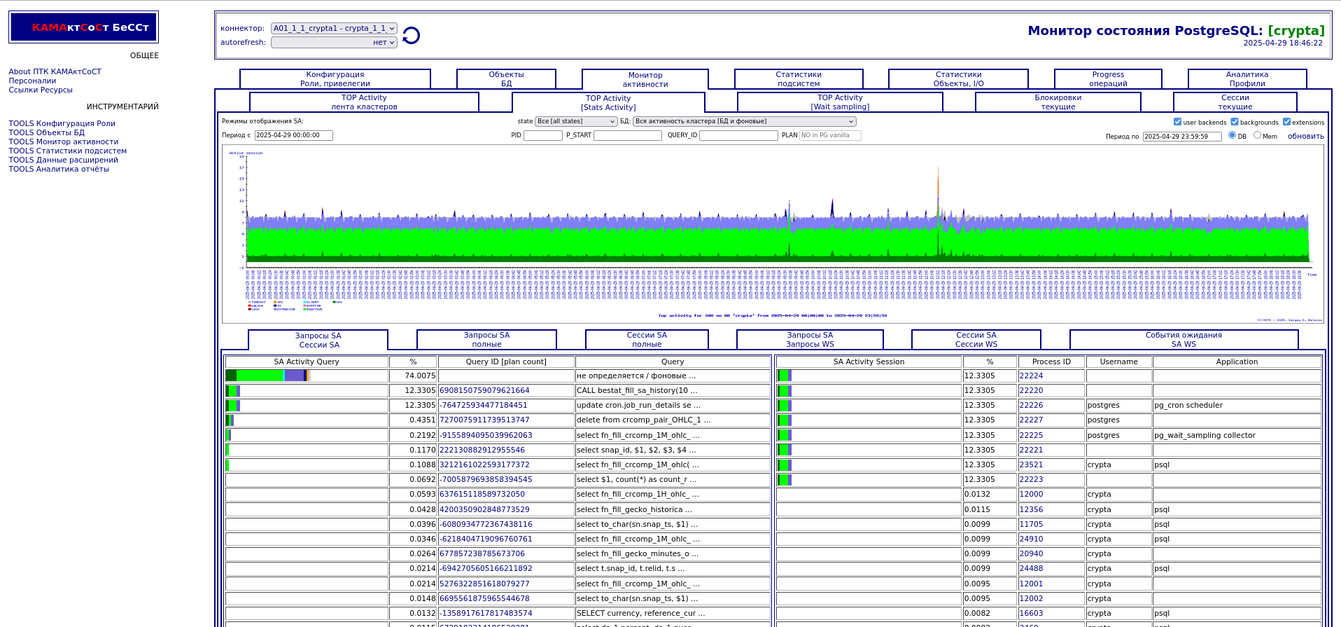
Task: Select the Mem radio button
Action: (x=1257, y=135)
